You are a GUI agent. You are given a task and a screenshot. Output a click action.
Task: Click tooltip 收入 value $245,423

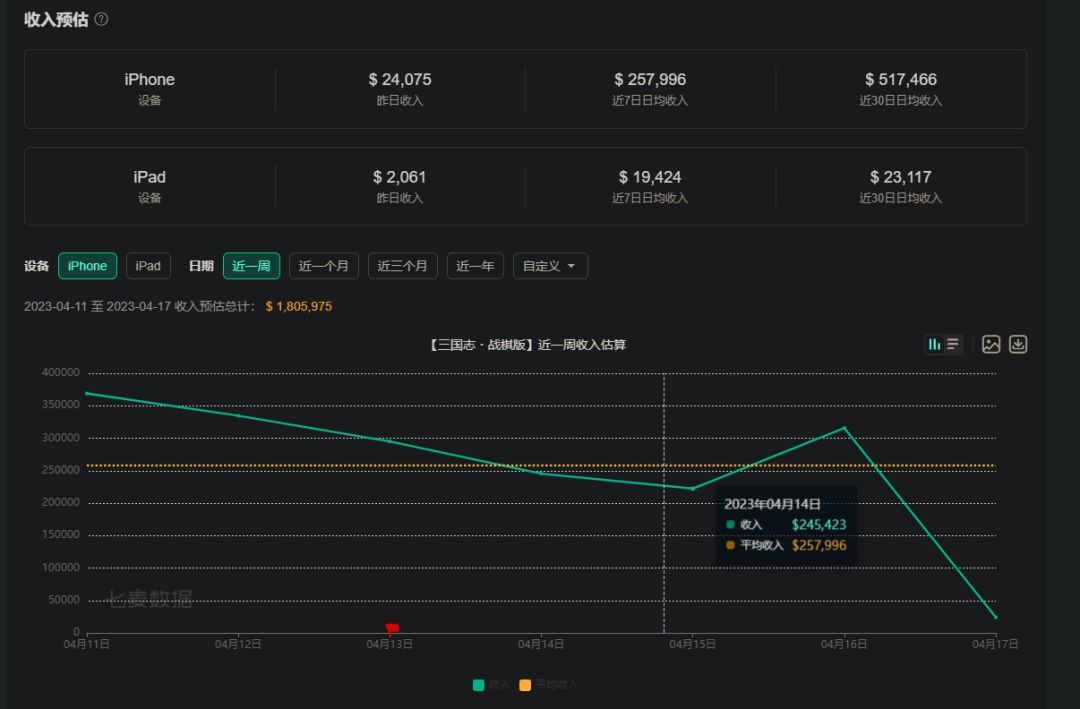tap(818, 525)
